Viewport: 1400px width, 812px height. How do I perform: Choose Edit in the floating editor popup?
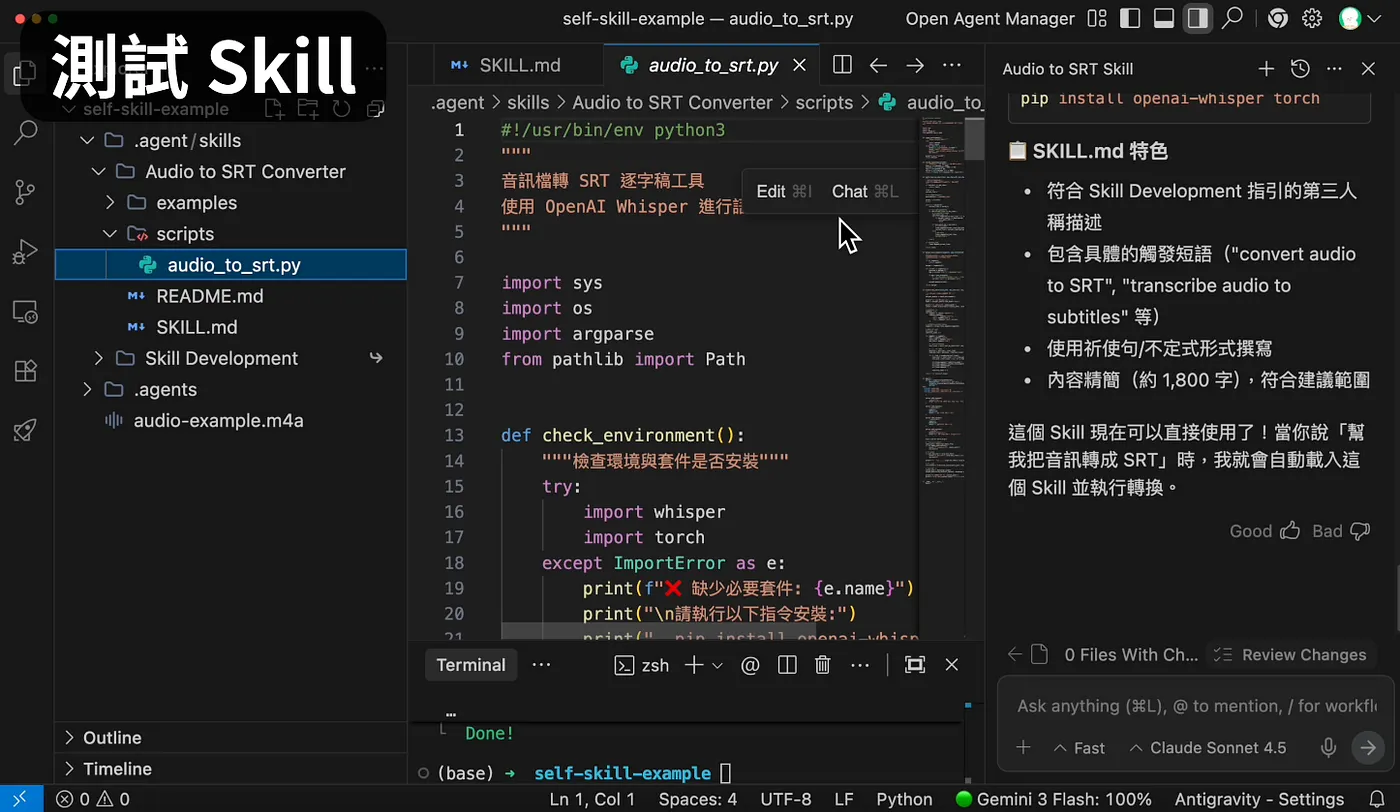[784, 191]
